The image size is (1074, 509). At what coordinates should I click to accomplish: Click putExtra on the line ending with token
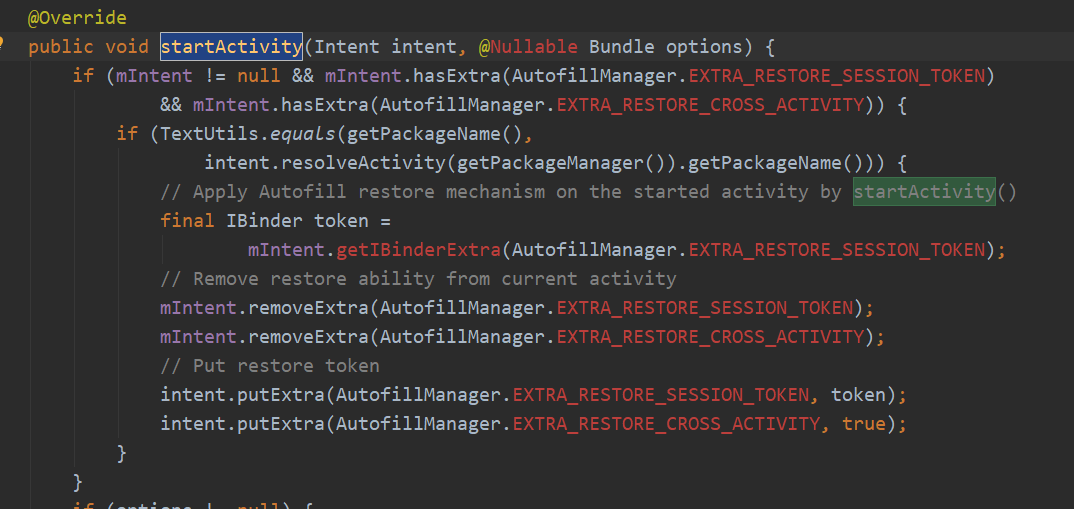[281, 395]
